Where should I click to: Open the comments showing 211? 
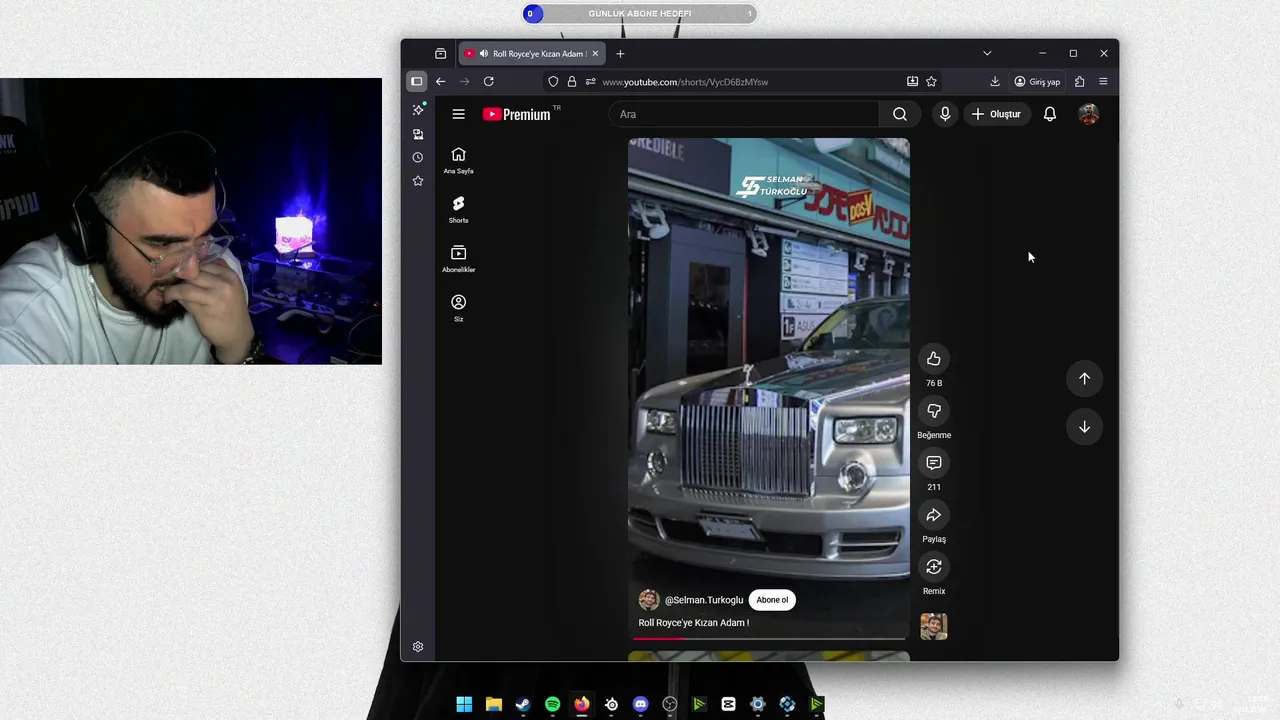click(x=934, y=463)
